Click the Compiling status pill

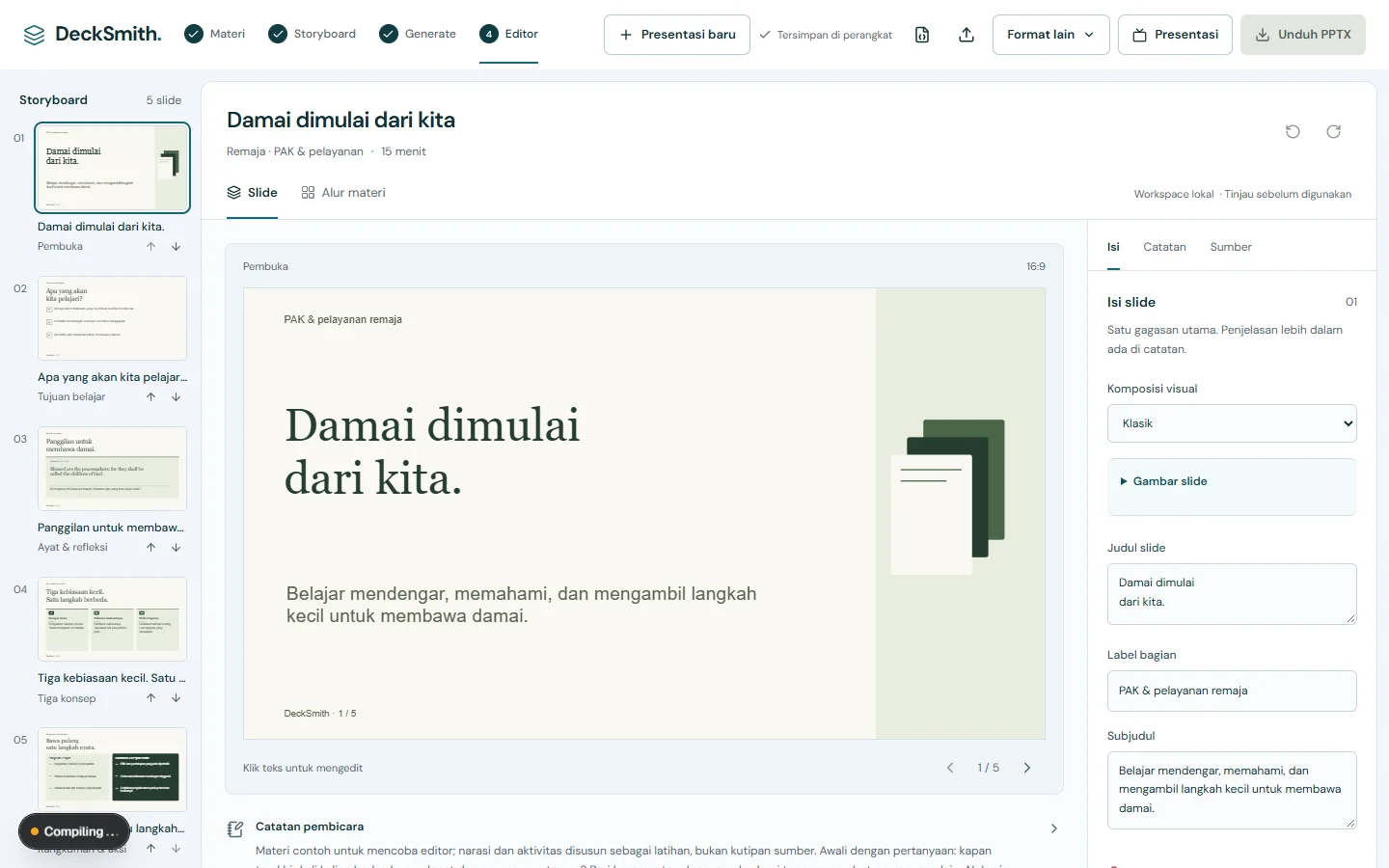tap(73, 831)
